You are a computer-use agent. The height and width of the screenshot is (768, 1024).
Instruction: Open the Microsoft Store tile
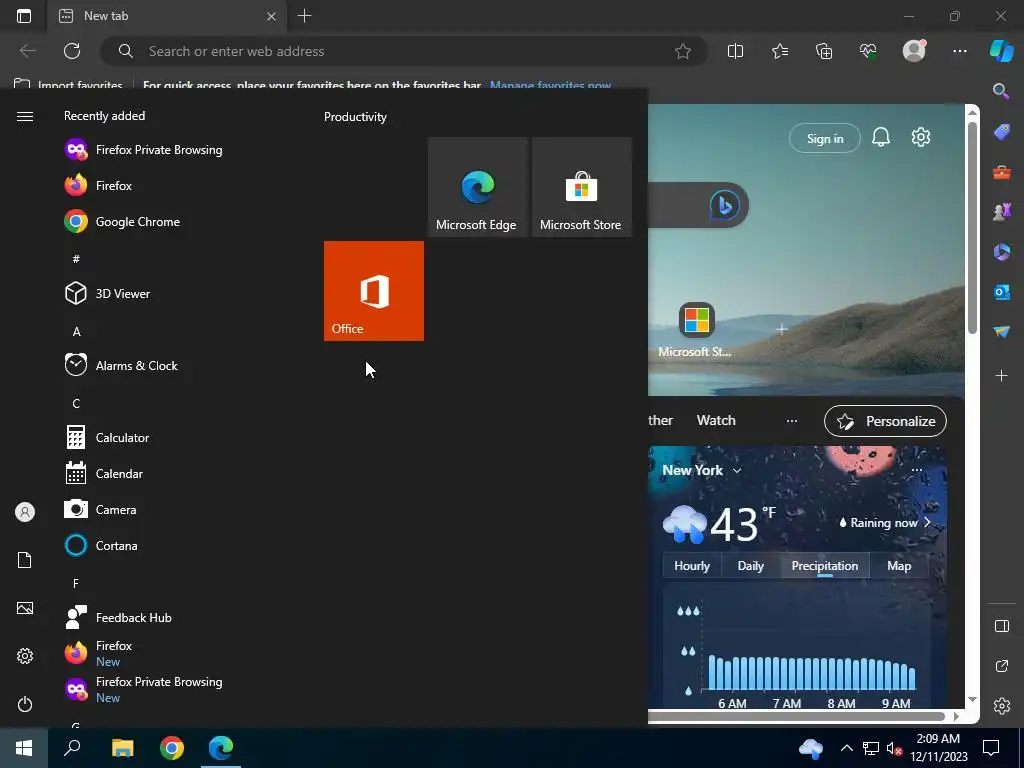click(x=582, y=187)
